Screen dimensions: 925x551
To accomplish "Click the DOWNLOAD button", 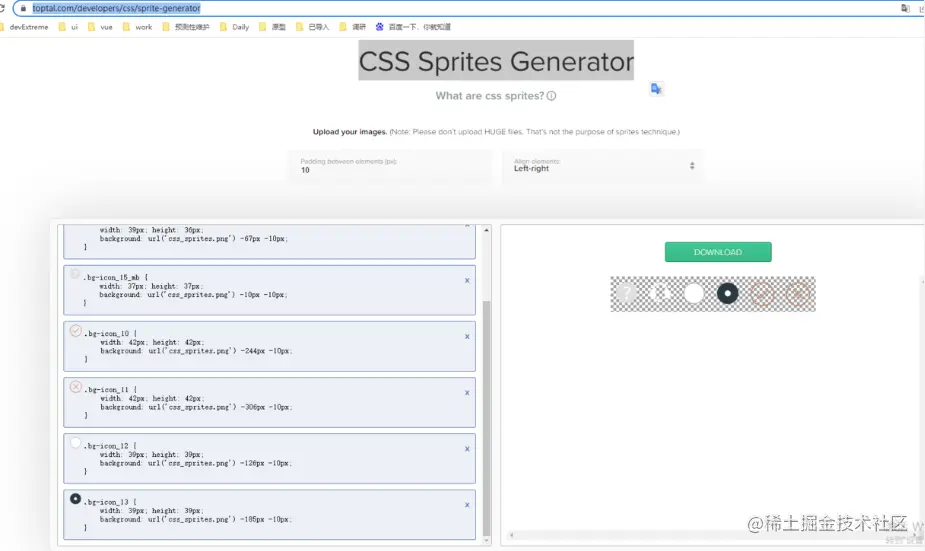I will pos(718,252).
